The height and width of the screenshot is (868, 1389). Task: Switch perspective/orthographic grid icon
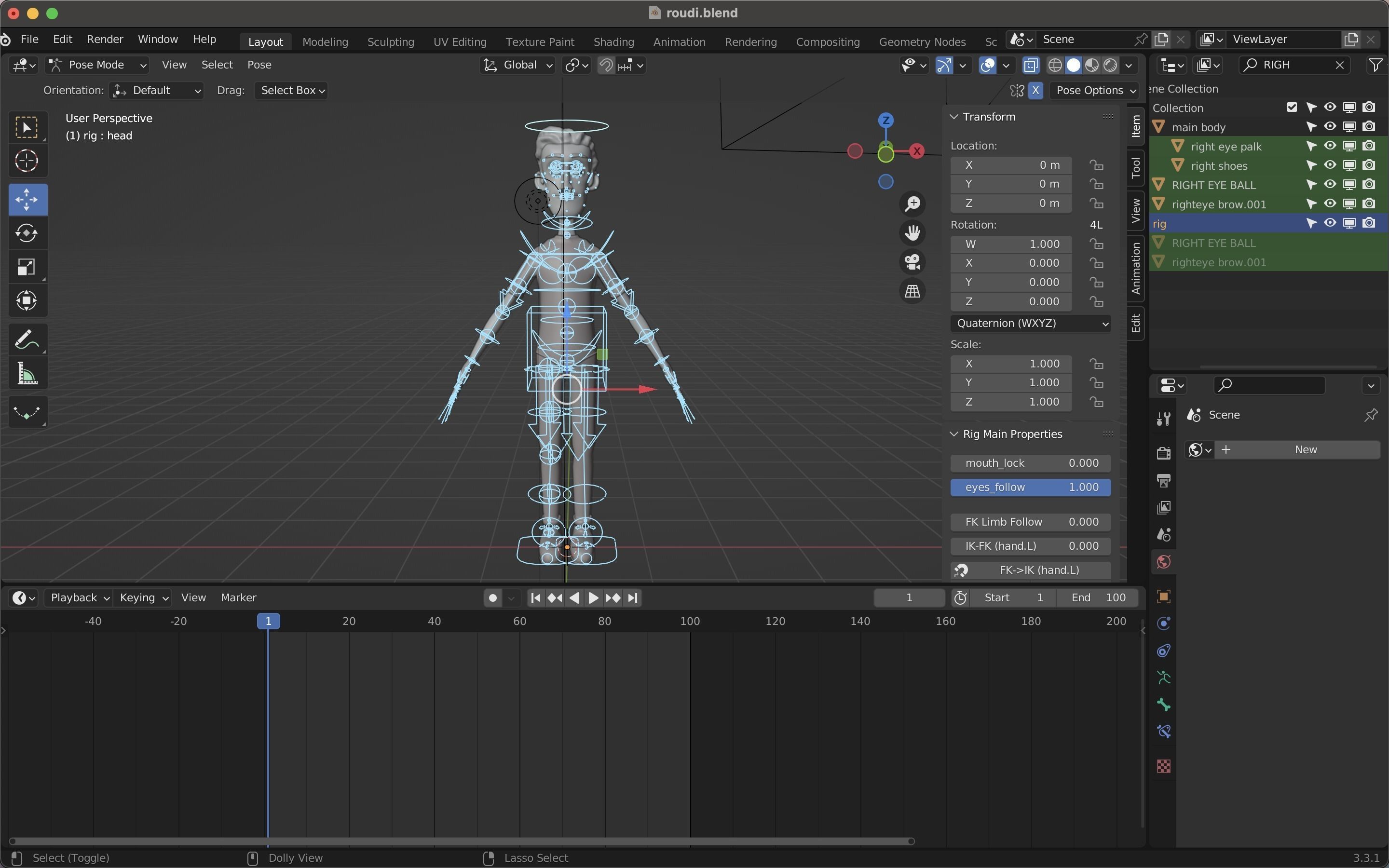(x=912, y=292)
